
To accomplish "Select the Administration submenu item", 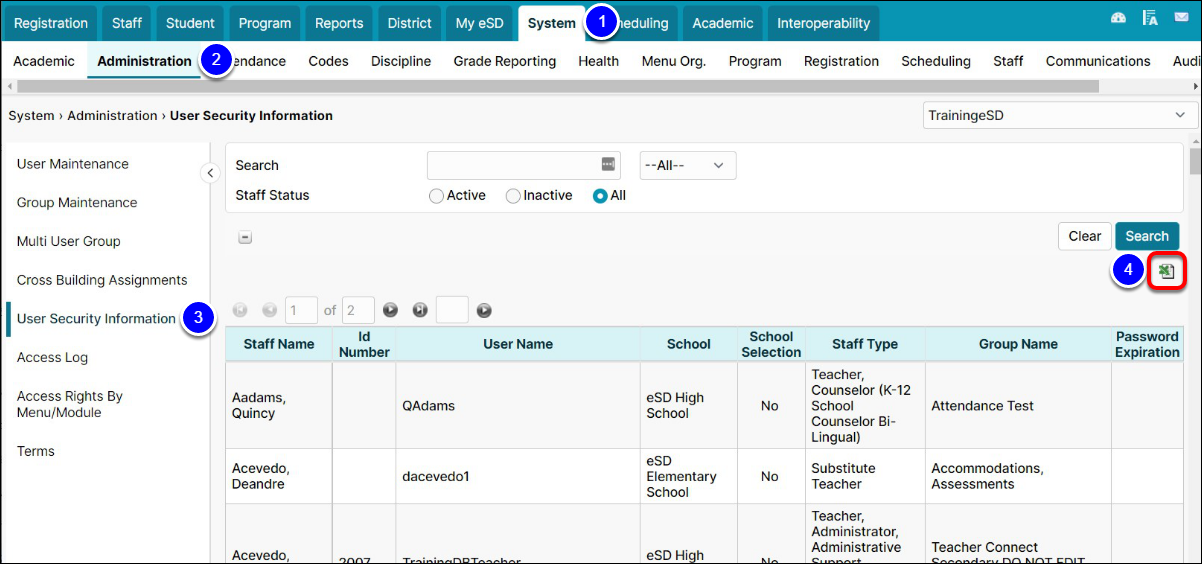I will (144, 61).
